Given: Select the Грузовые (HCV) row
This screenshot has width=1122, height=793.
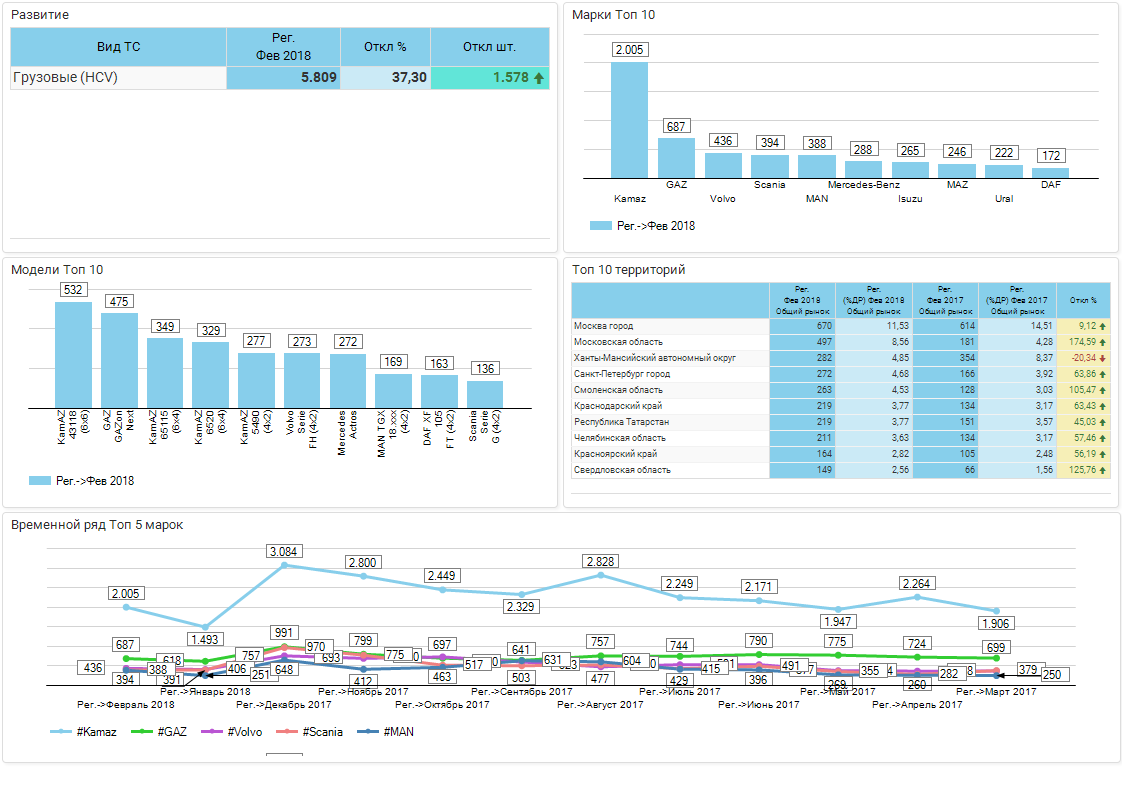Looking at the screenshot, I should point(280,78).
